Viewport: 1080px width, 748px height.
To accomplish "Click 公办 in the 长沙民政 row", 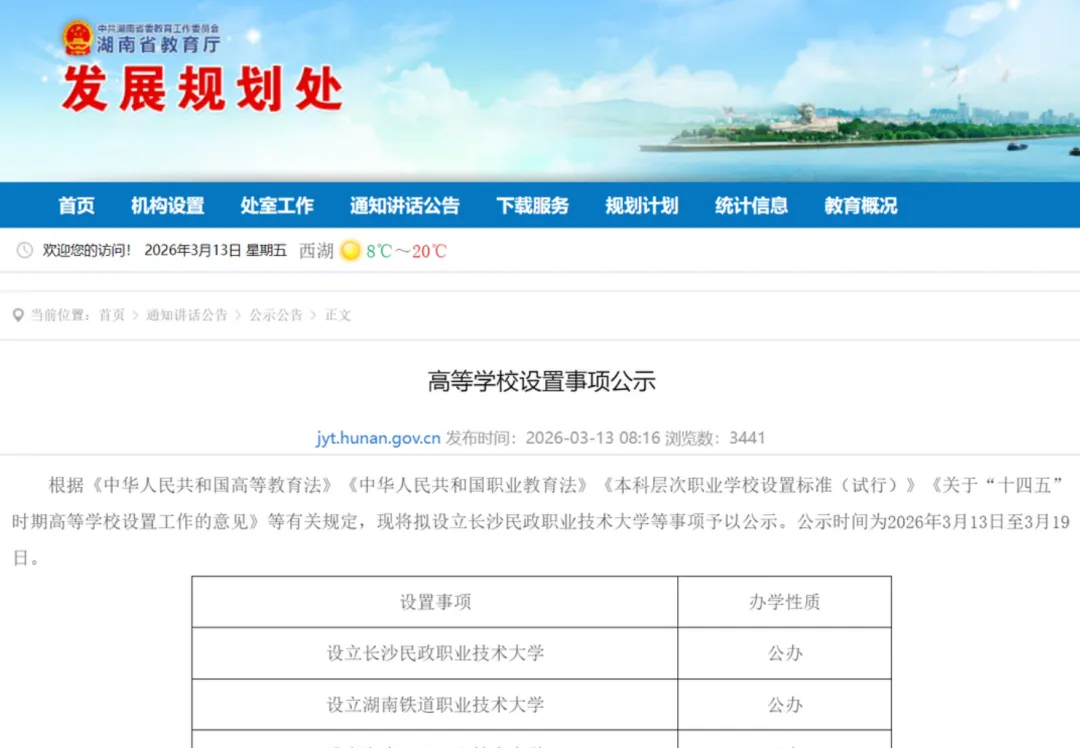I will (x=785, y=653).
